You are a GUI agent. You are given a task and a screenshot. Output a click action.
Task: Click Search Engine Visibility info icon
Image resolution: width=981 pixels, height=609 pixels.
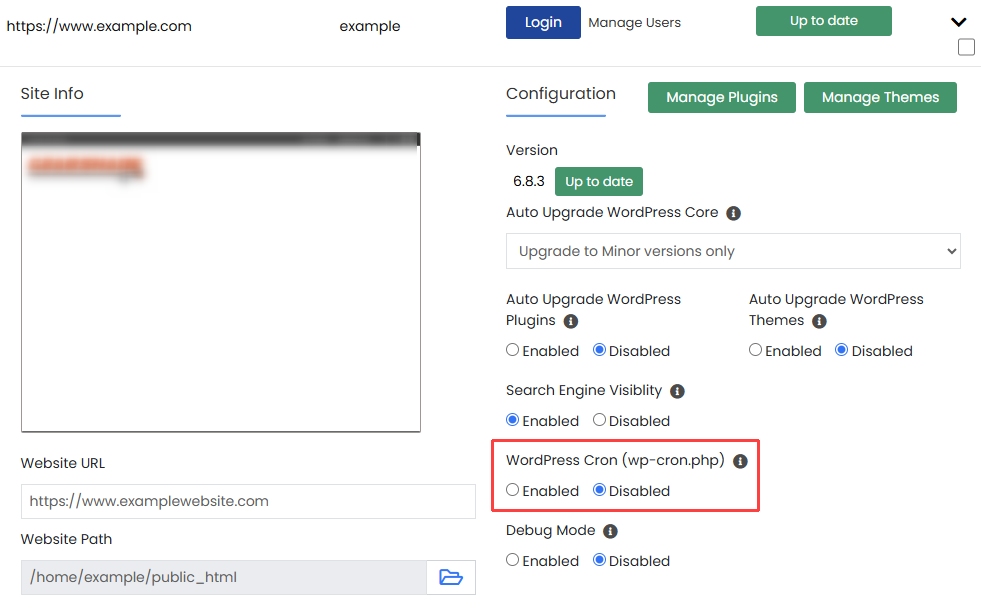point(677,391)
